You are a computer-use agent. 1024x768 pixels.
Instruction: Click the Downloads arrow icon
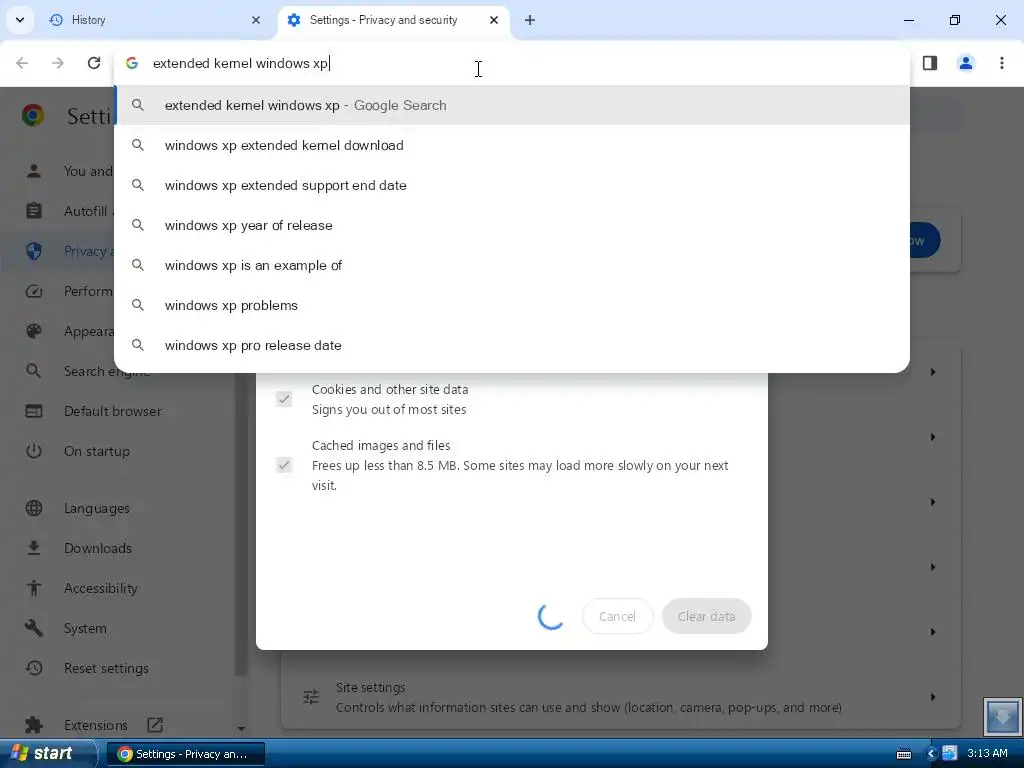click(34, 548)
